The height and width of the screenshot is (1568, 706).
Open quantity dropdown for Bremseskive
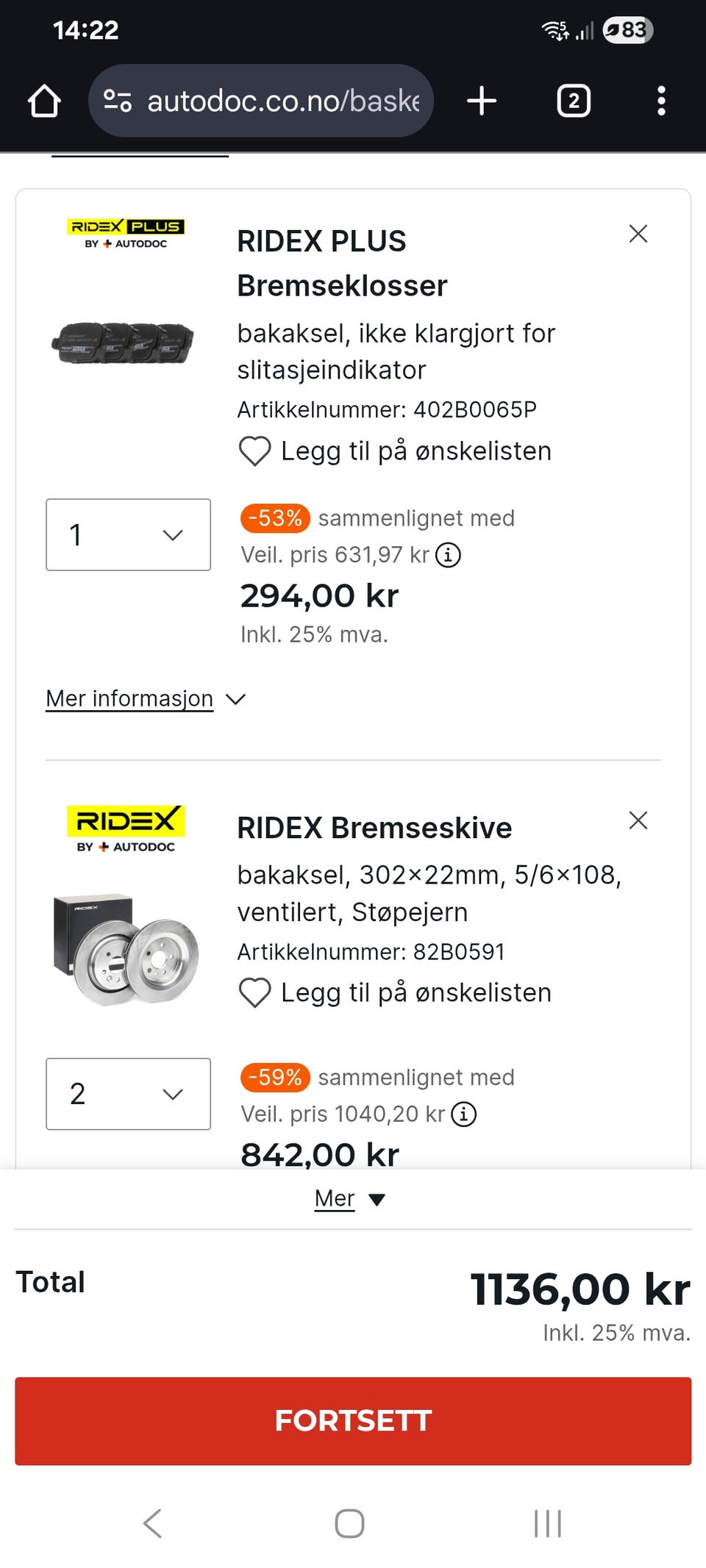click(128, 1094)
